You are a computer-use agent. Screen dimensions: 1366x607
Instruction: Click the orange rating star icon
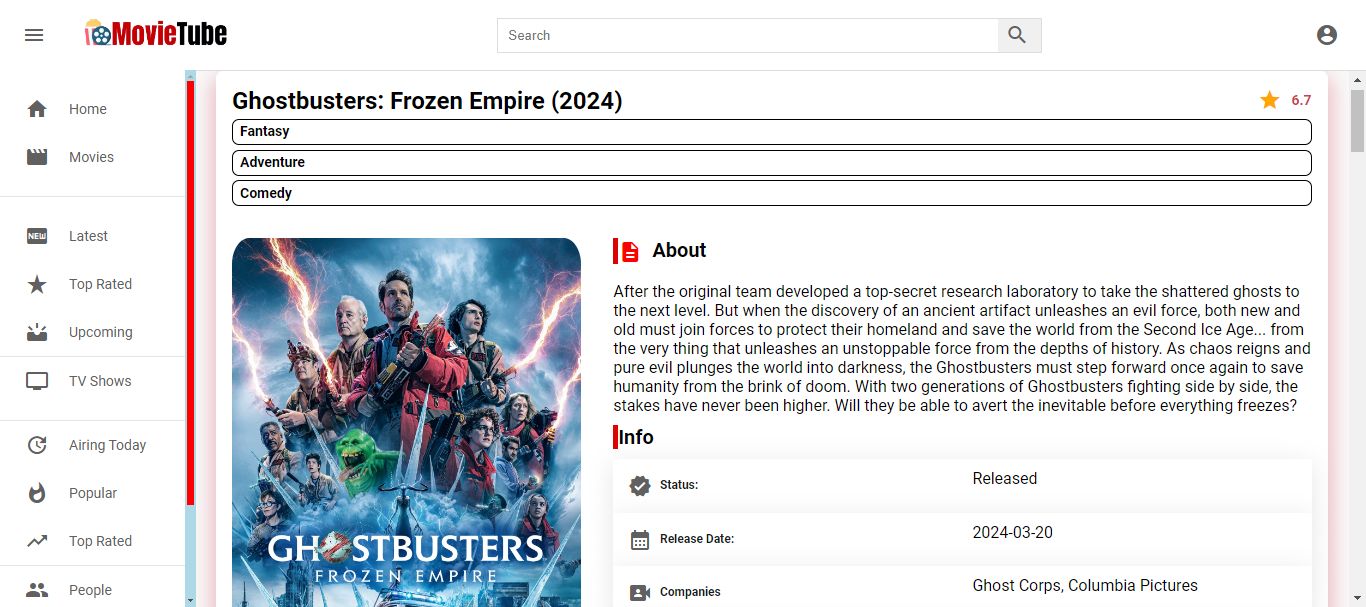(1270, 100)
